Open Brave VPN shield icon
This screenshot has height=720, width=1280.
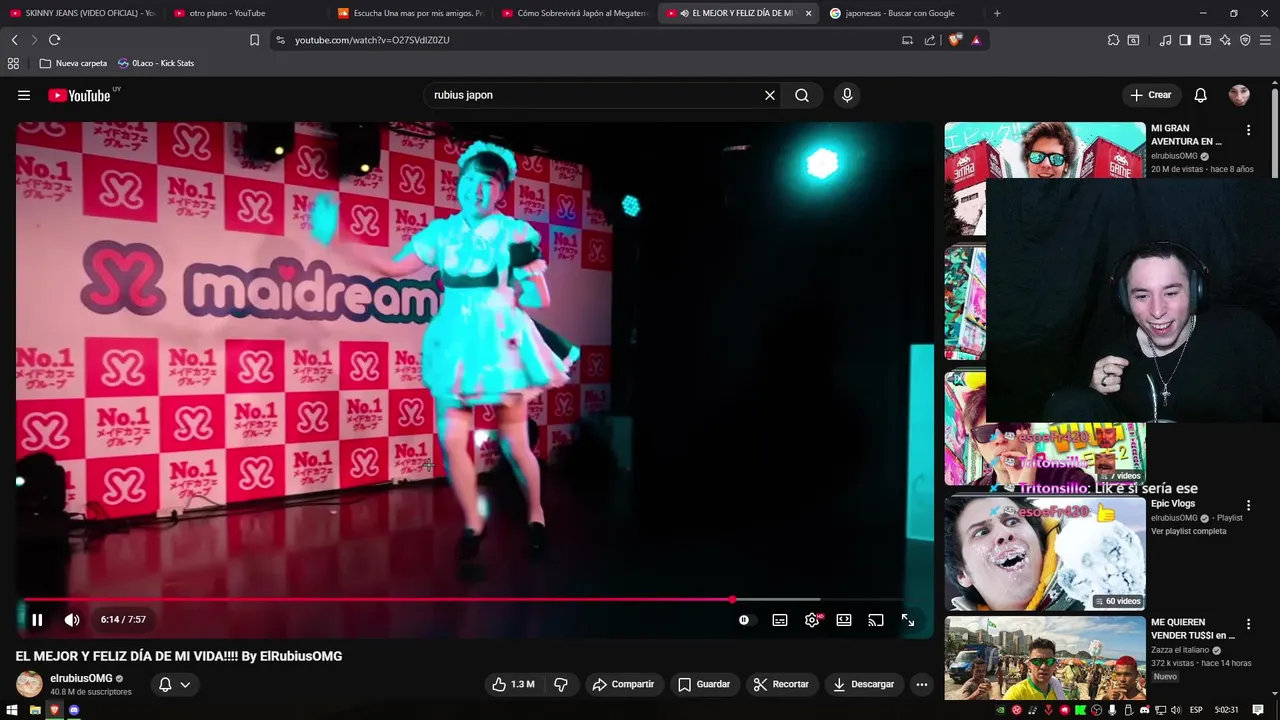click(1245, 40)
